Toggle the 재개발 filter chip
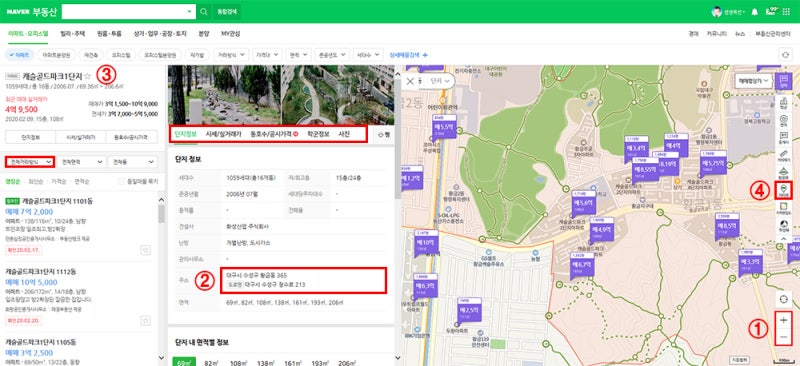The image size is (800, 366). (x=196, y=55)
